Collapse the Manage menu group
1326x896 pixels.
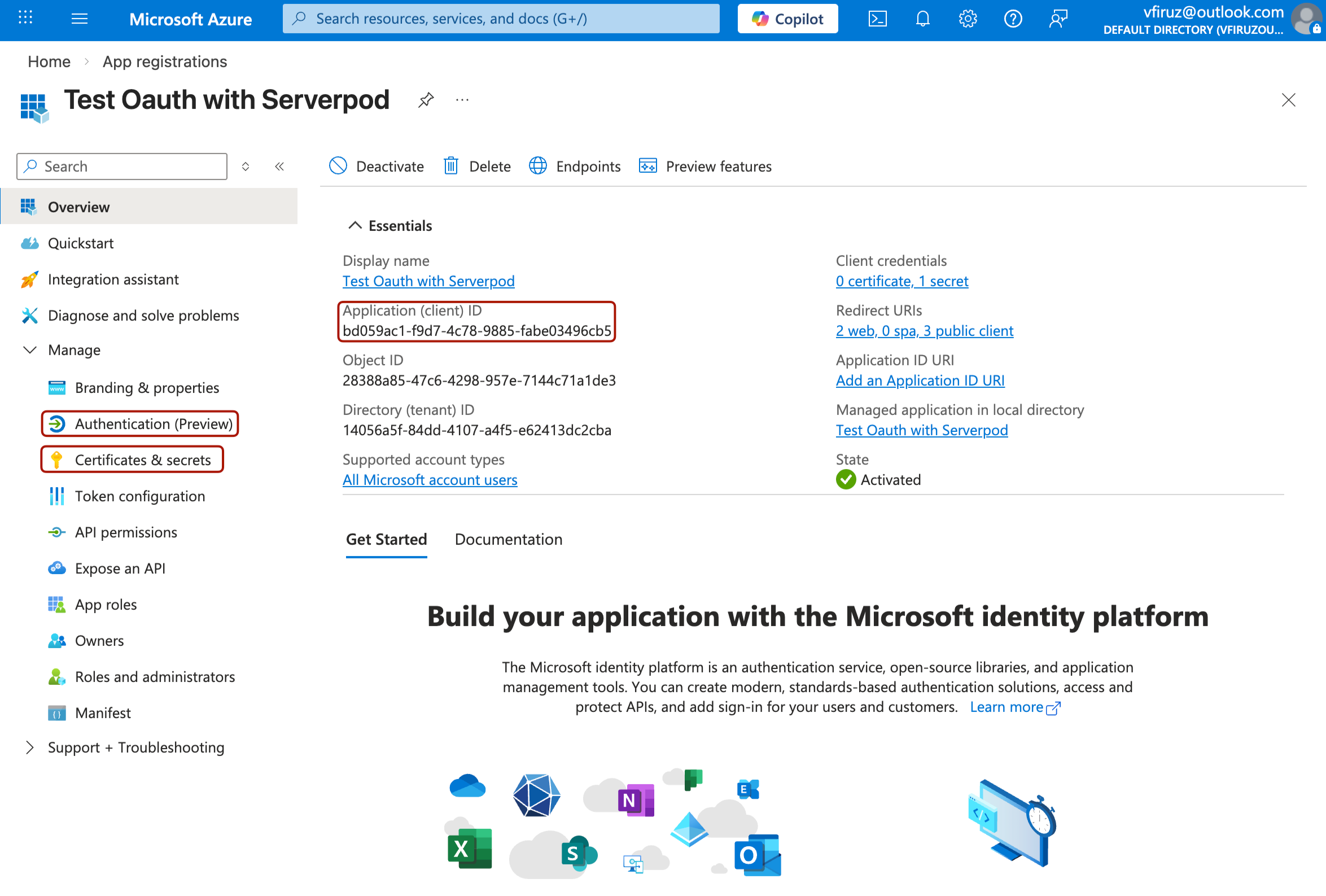coord(30,350)
